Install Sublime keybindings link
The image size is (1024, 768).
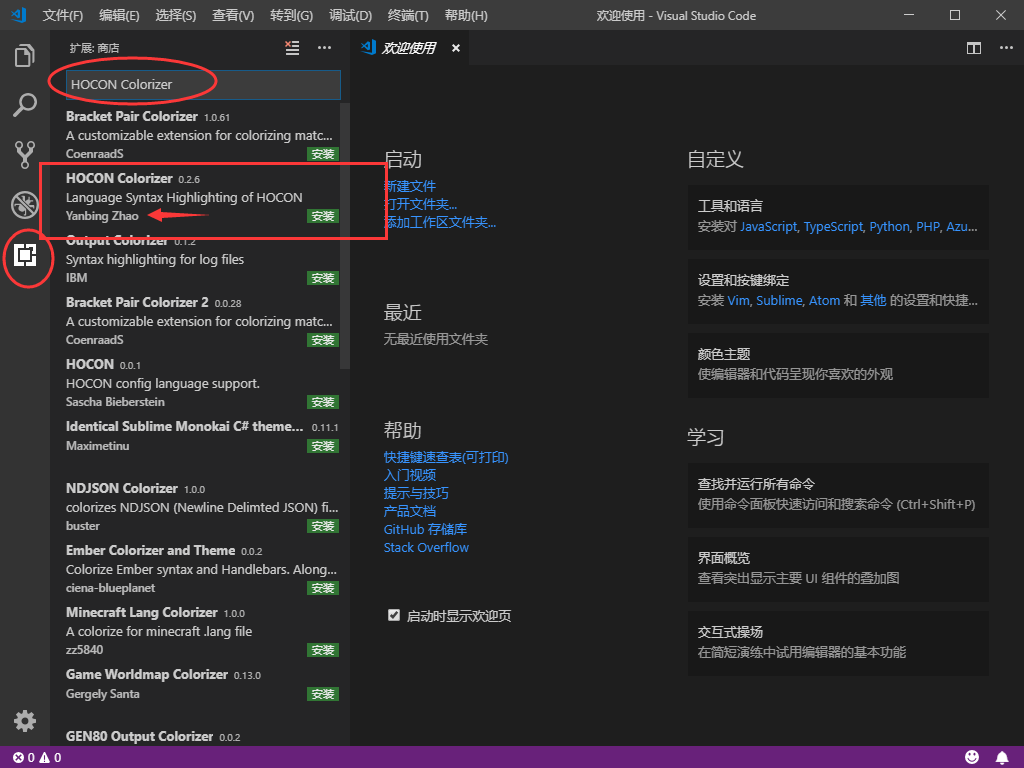pyautogui.click(x=779, y=300)
